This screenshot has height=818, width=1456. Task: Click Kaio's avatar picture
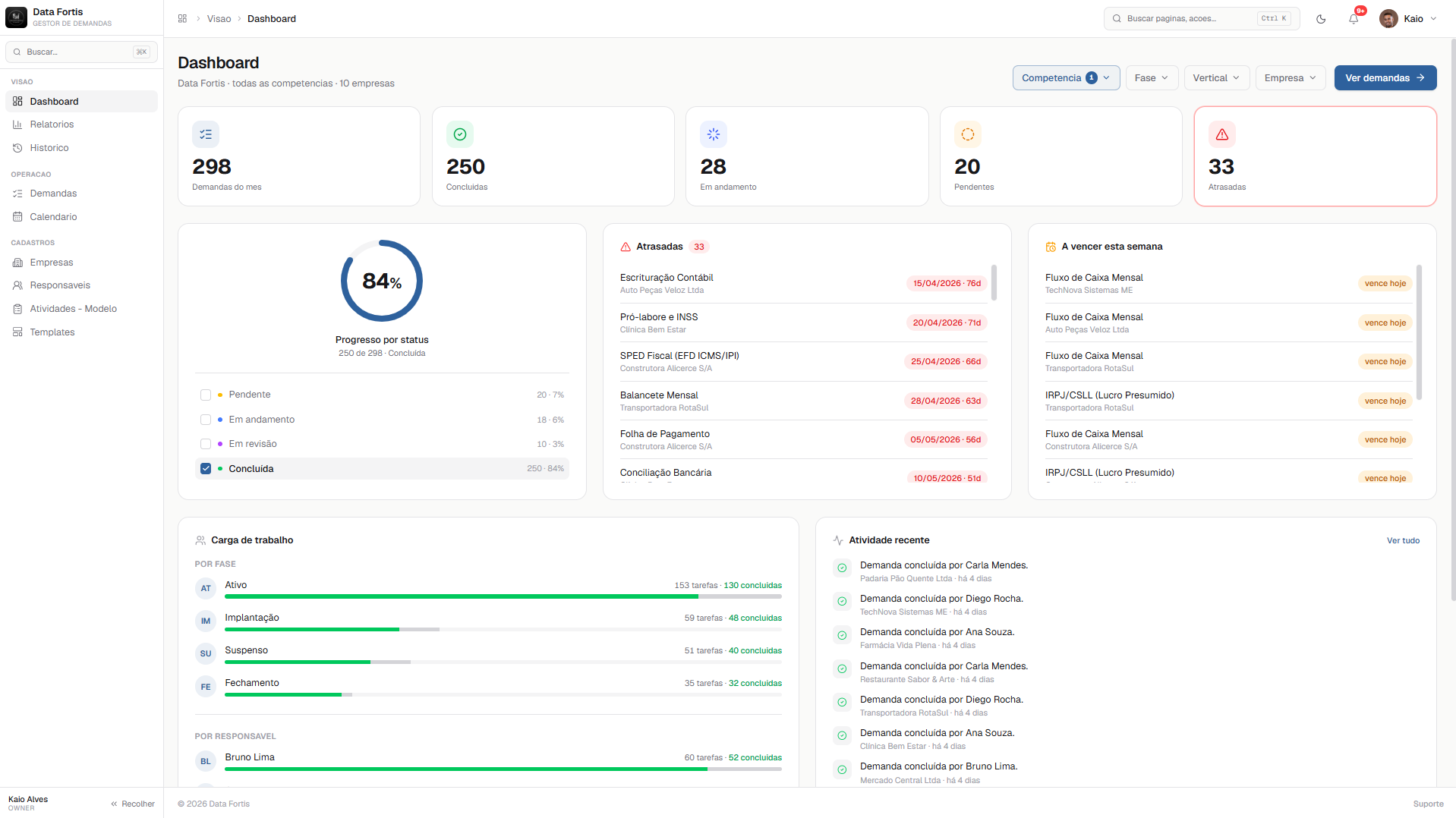click(x=1388, y=19)
